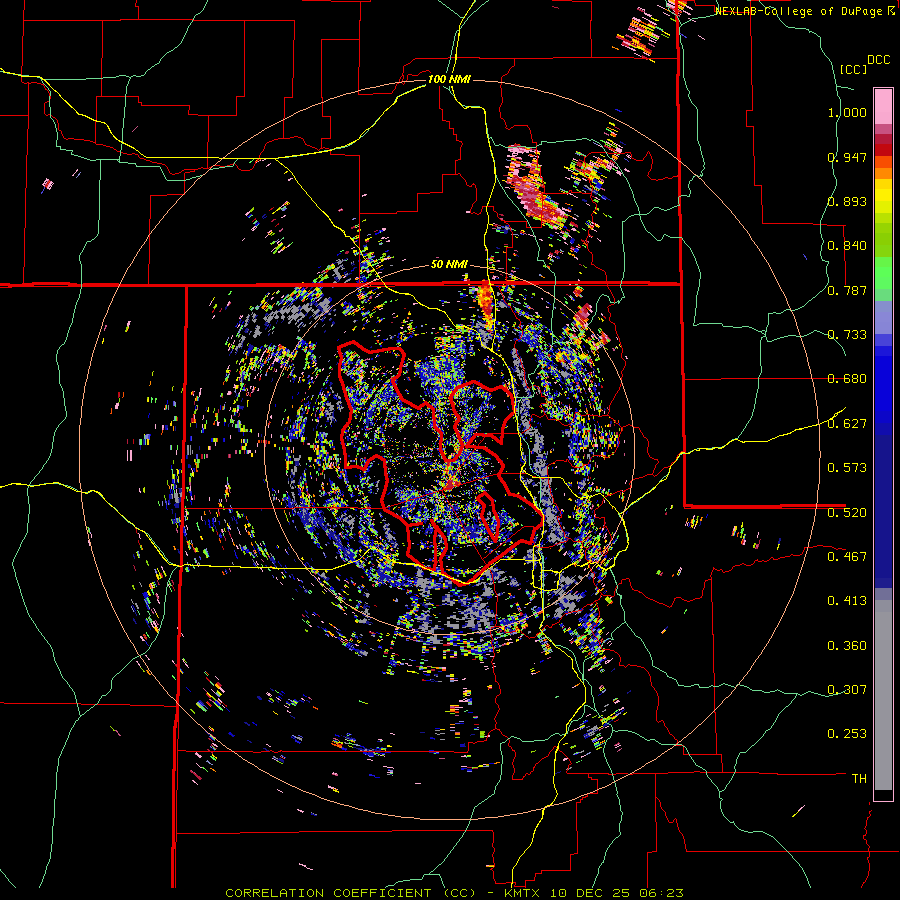Pick the yellow segment of the color bar
This screenshot has width=900, height=900.
pyautogui.click(x=883, y=196)
